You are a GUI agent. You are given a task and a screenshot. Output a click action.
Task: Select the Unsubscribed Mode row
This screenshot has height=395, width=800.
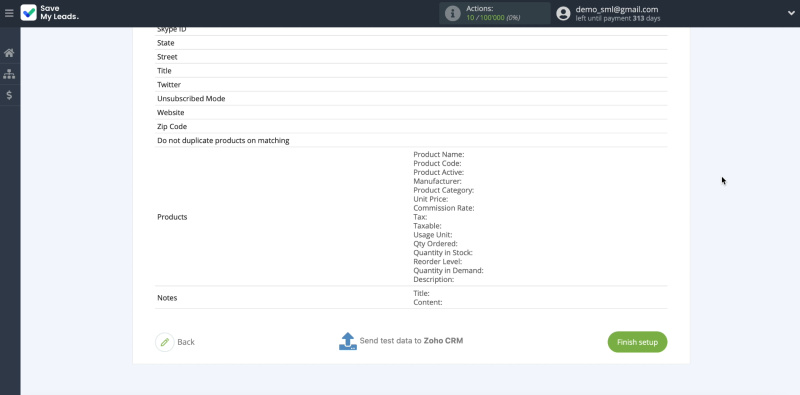click(411, 98)
